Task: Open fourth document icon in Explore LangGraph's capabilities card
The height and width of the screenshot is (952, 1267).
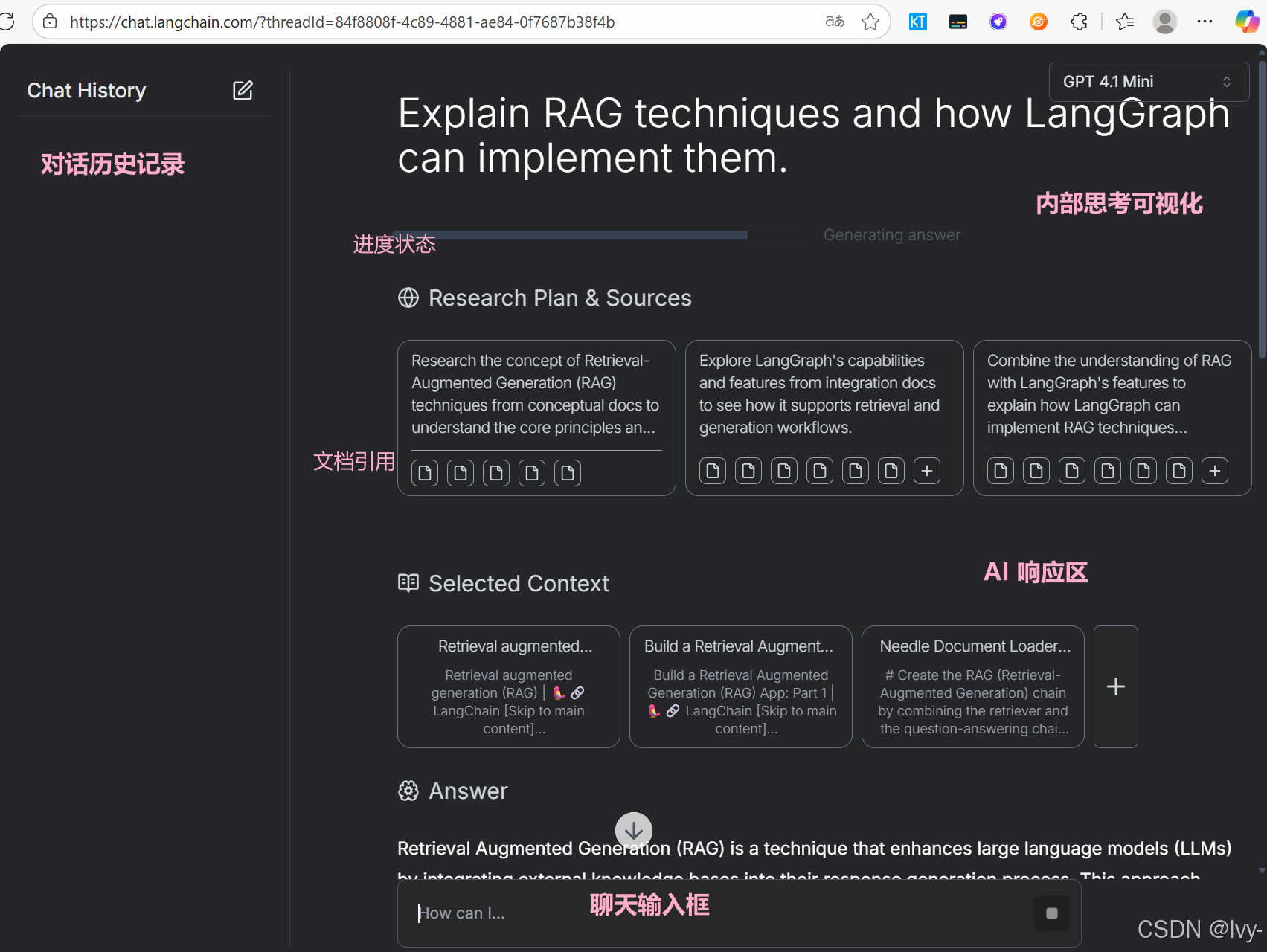Action: coord(820,471)
